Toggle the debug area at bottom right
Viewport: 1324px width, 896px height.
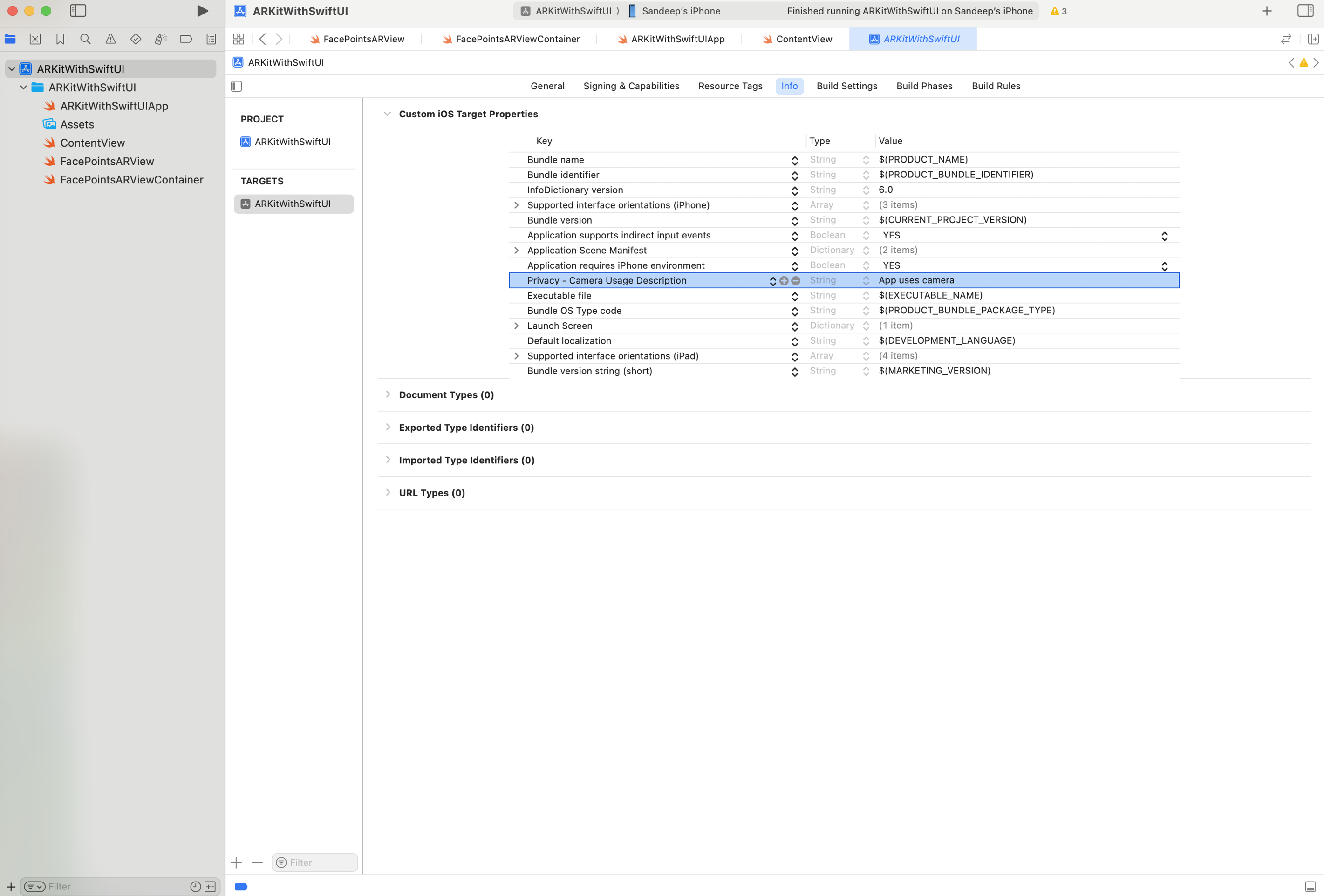click(1310, 886)
